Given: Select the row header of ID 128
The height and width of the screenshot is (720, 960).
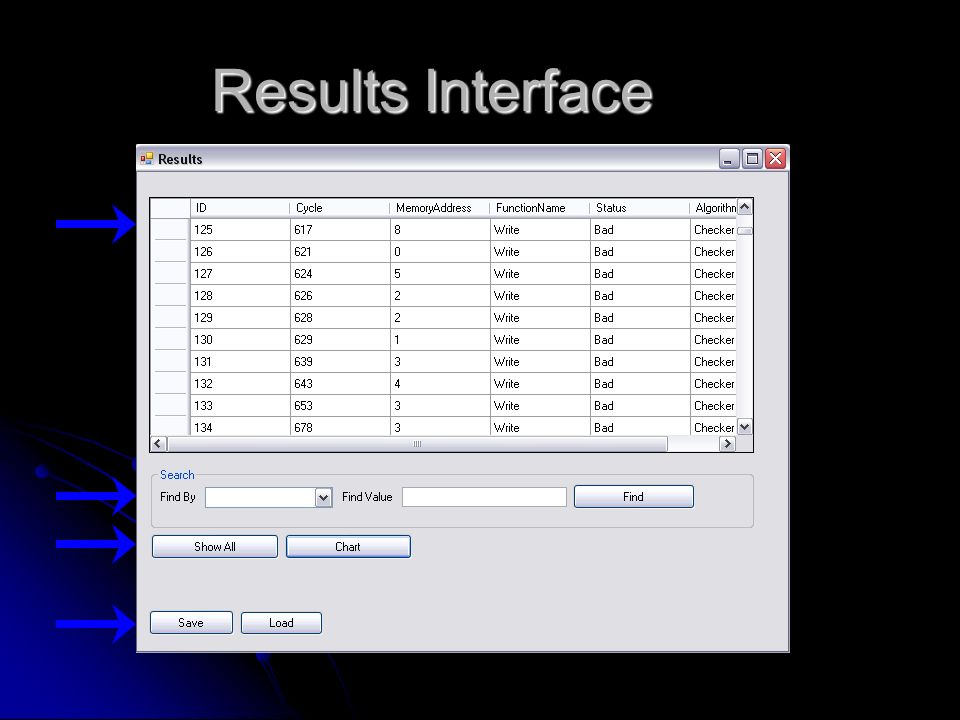Looking at the screenshot, I should pyautogui.click(x=170, y=296).
